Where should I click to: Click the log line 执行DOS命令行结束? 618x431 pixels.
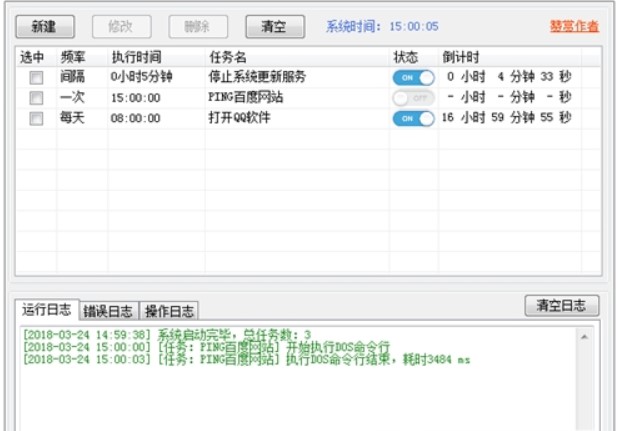coord(246,359)
